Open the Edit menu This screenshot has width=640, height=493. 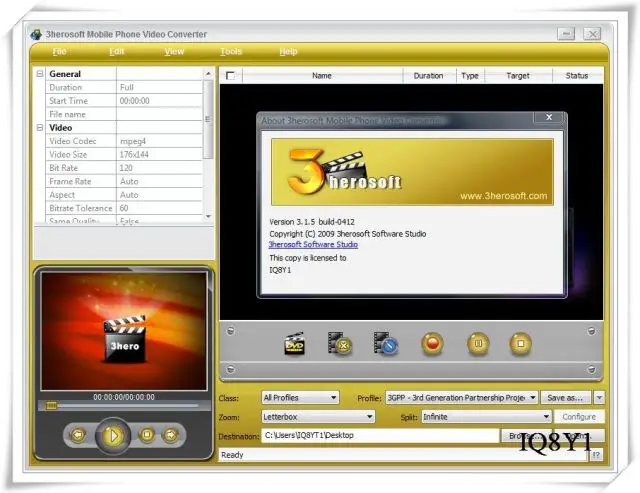(116, 51)
